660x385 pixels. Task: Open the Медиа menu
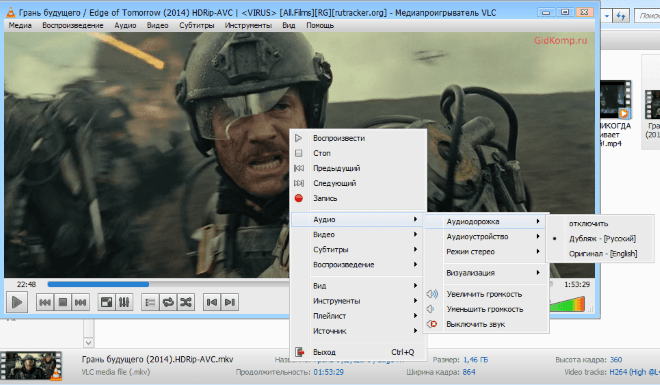(20, 25)
